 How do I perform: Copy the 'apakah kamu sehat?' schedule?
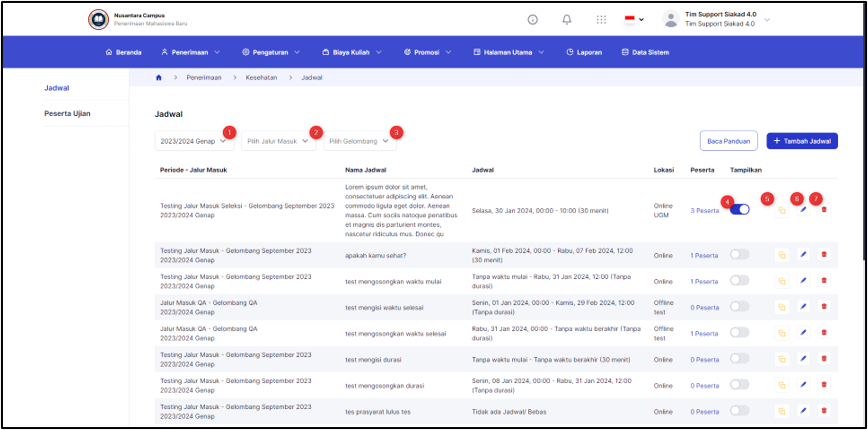782,255
